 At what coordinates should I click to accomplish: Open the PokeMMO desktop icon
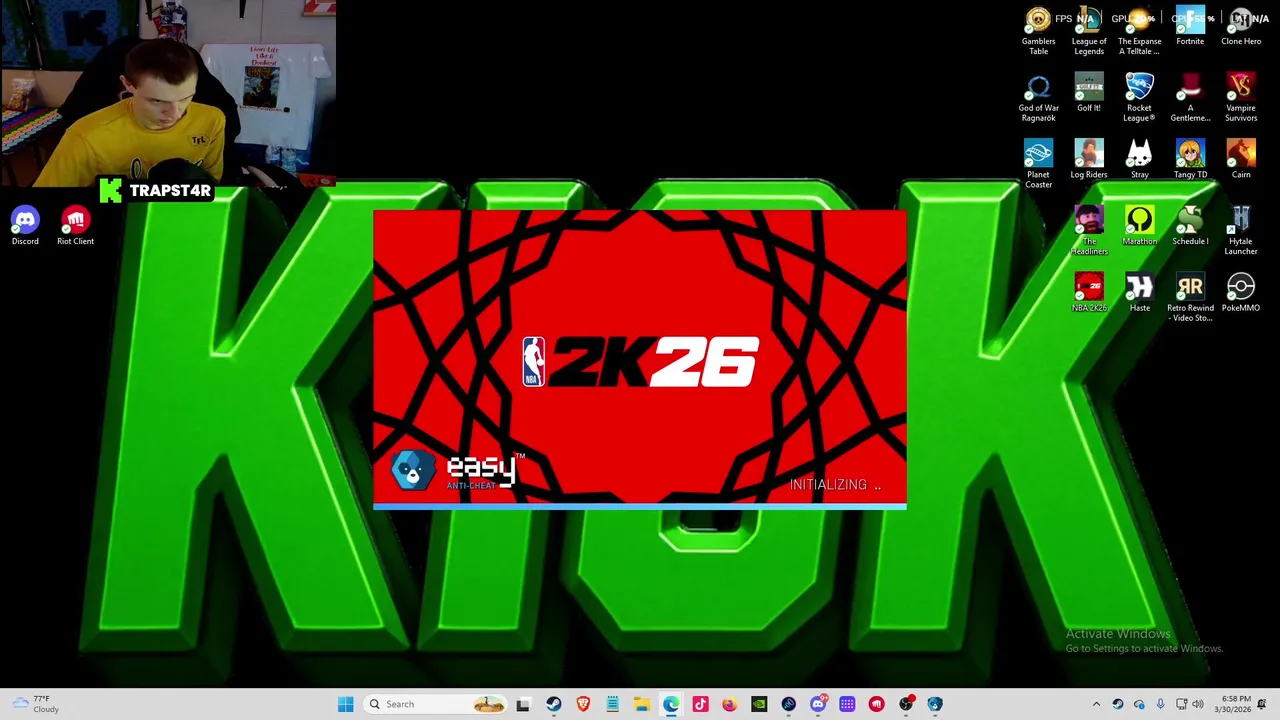(1241, 293)
